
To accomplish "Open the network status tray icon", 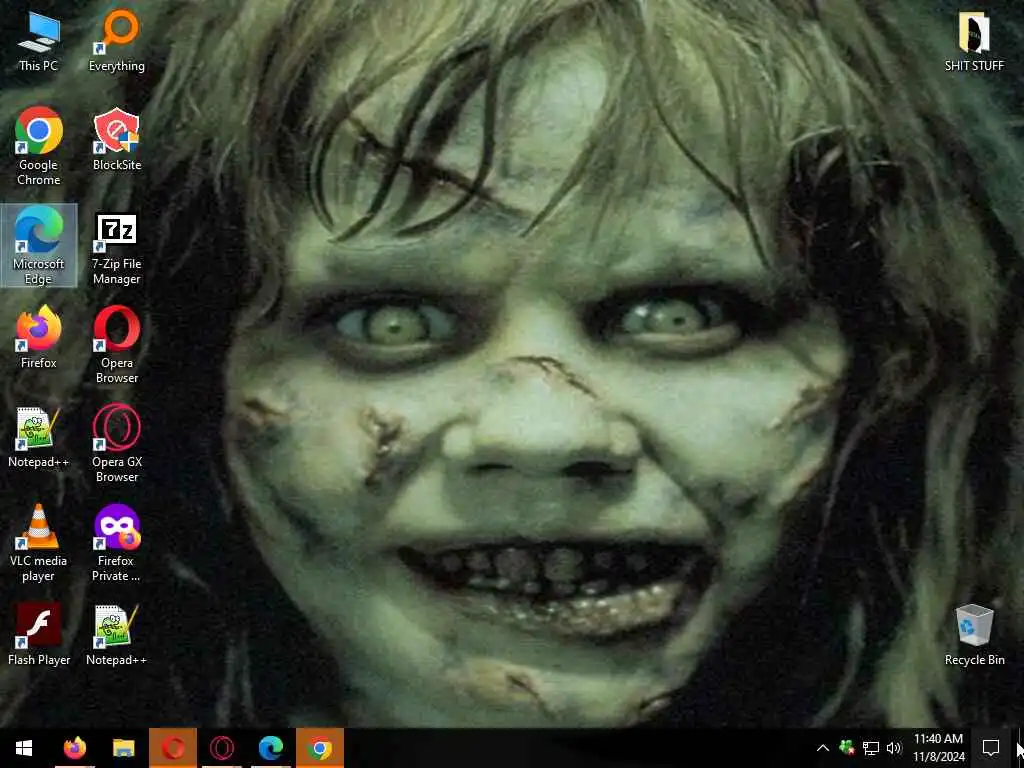I will pyautogui.click(x=871, y=748).
